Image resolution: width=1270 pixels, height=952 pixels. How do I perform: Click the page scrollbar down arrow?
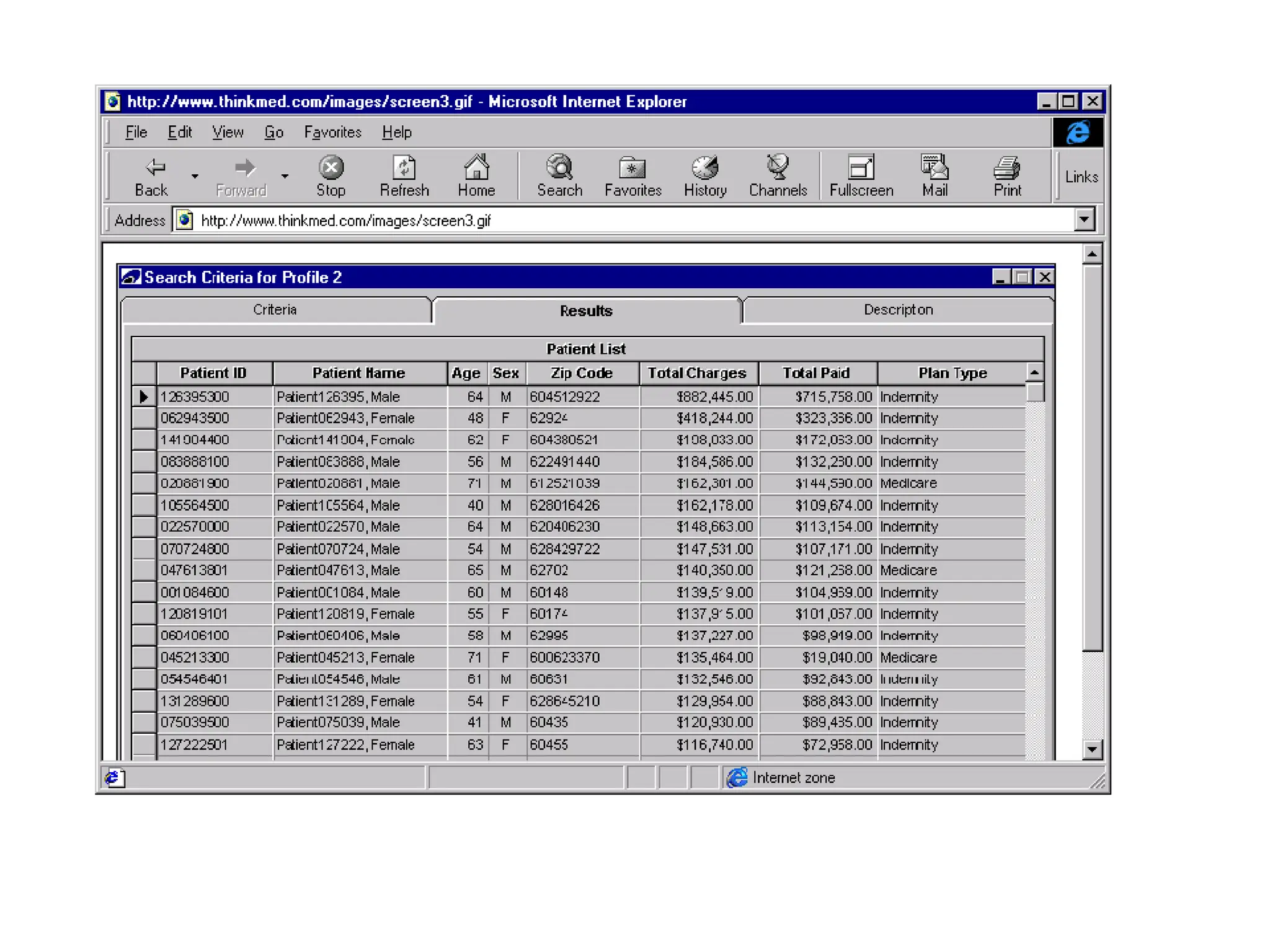point(1092,750)
